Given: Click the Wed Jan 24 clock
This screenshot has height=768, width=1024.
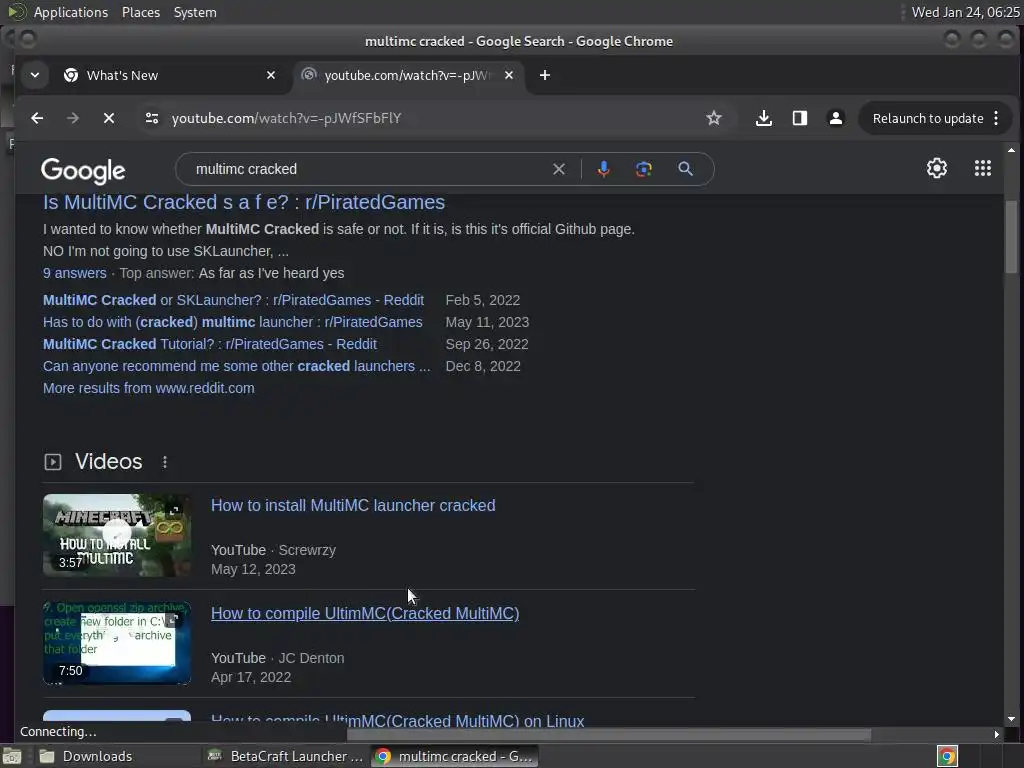Looking at the screenshot, I should point(965,12).
